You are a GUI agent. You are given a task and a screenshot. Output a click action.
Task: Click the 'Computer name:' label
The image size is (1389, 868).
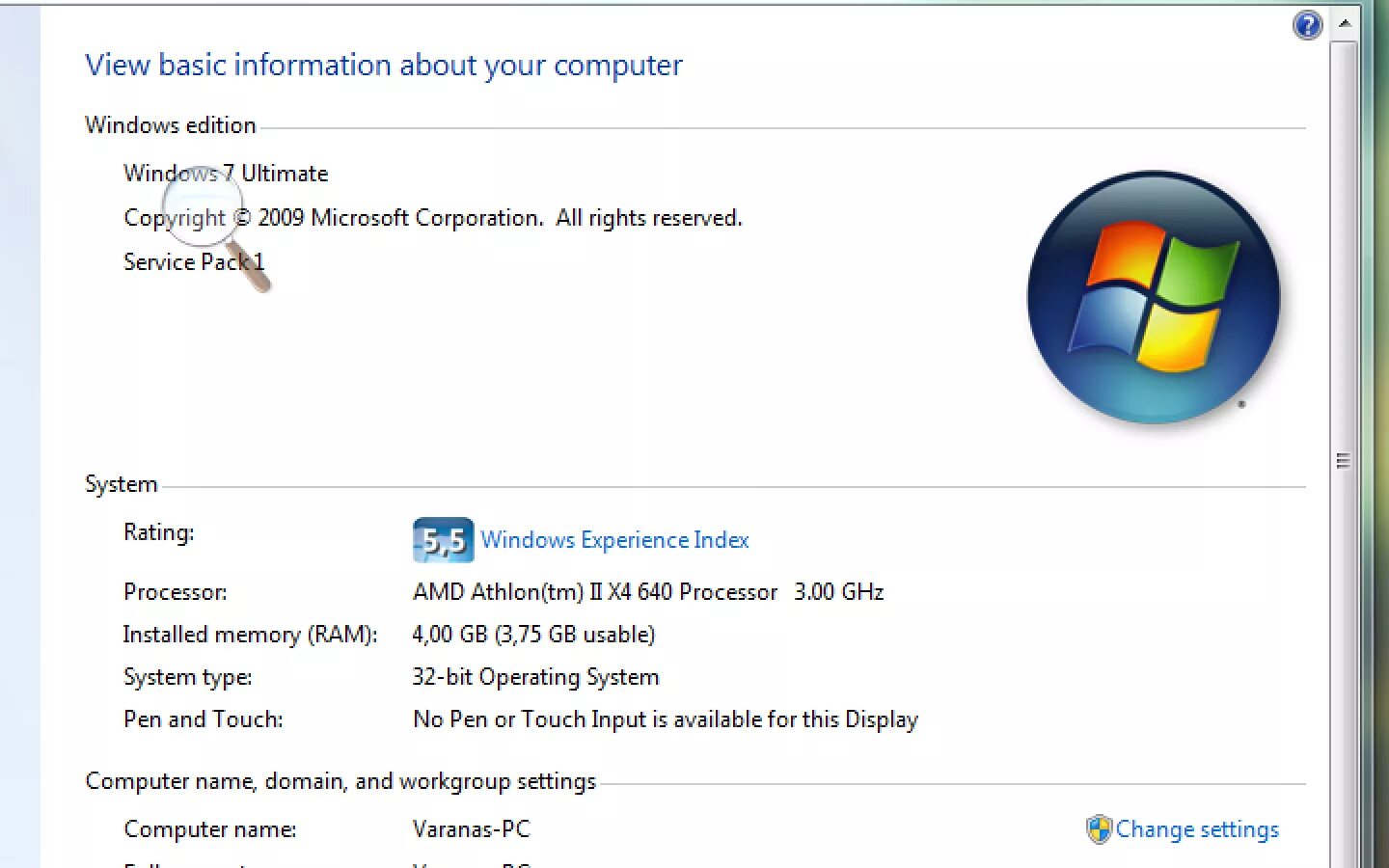point(209,829)
